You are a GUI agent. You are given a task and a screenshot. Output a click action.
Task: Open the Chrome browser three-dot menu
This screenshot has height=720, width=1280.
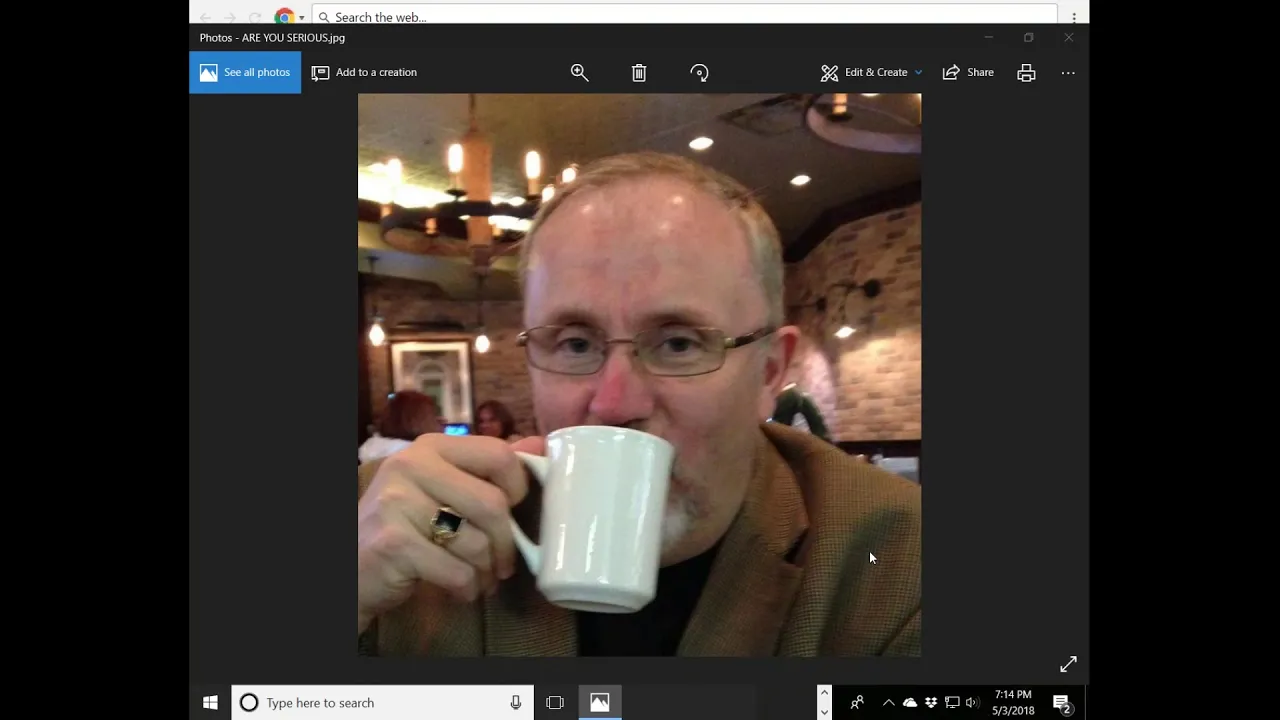(1074, 17)
